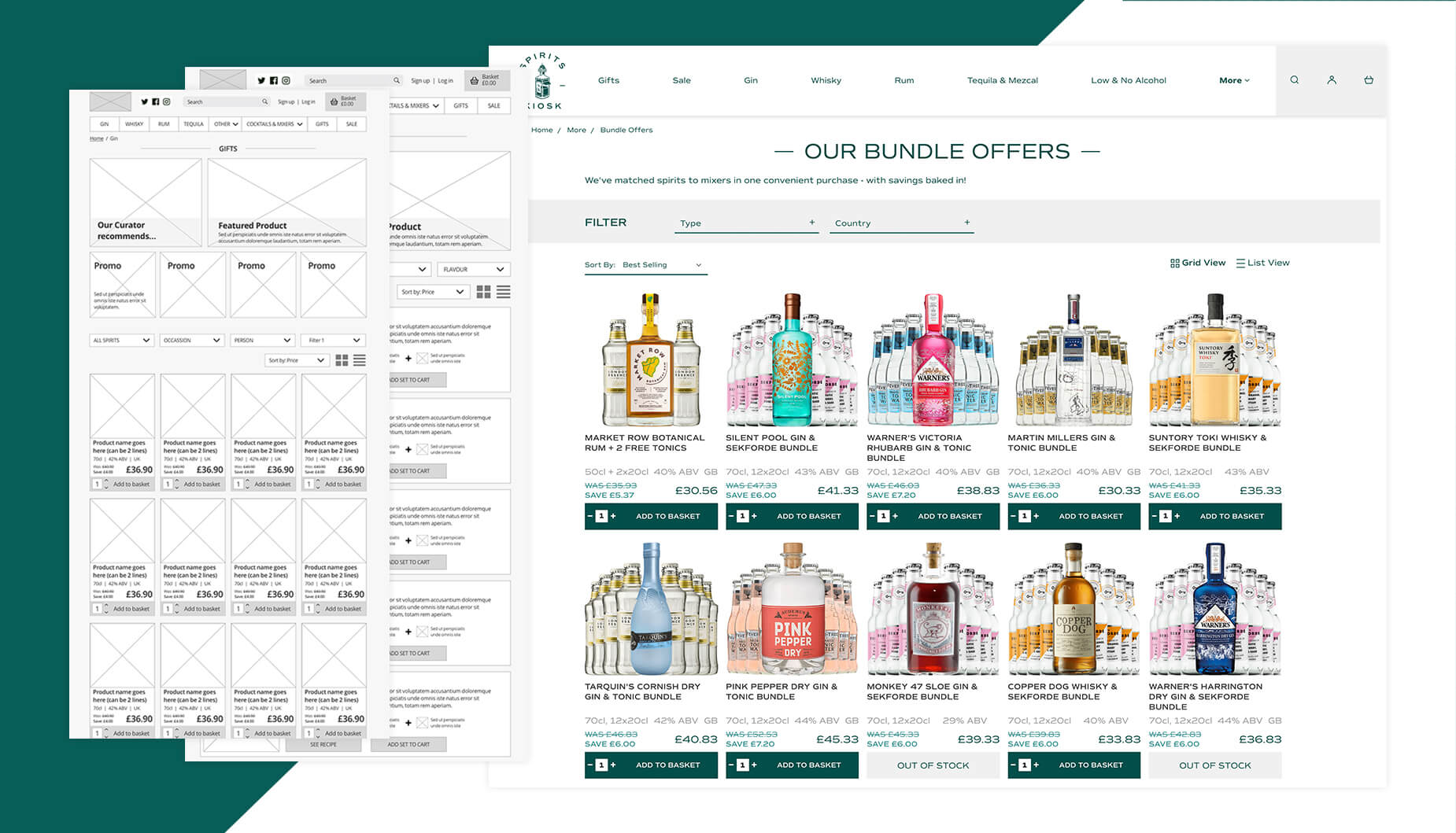
Task: Open the More menu in main navigation
Action: pos(1234,80)
